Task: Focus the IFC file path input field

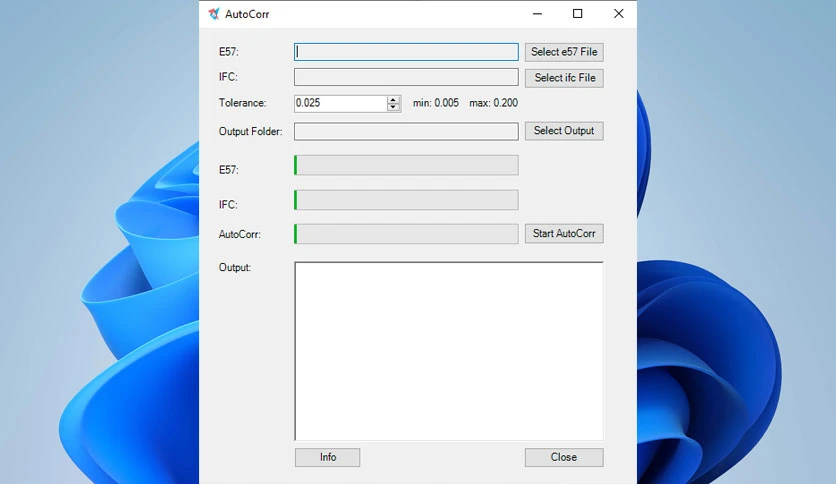Action: pyautogui.click(x=406, y=77)
